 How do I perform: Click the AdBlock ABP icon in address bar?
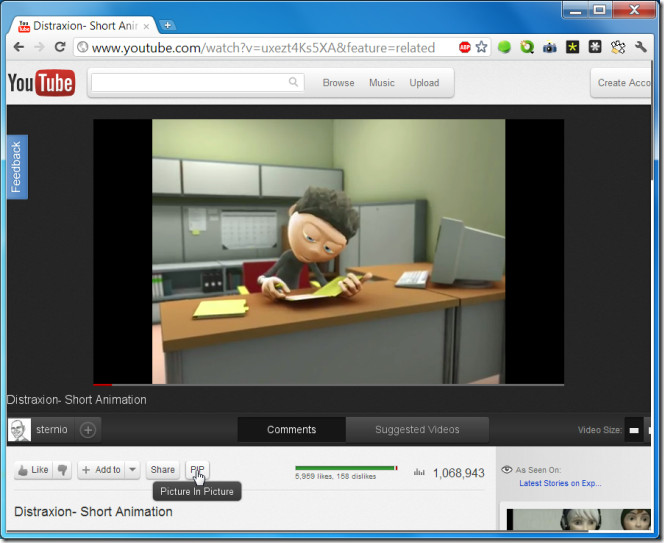coord(465,47)
